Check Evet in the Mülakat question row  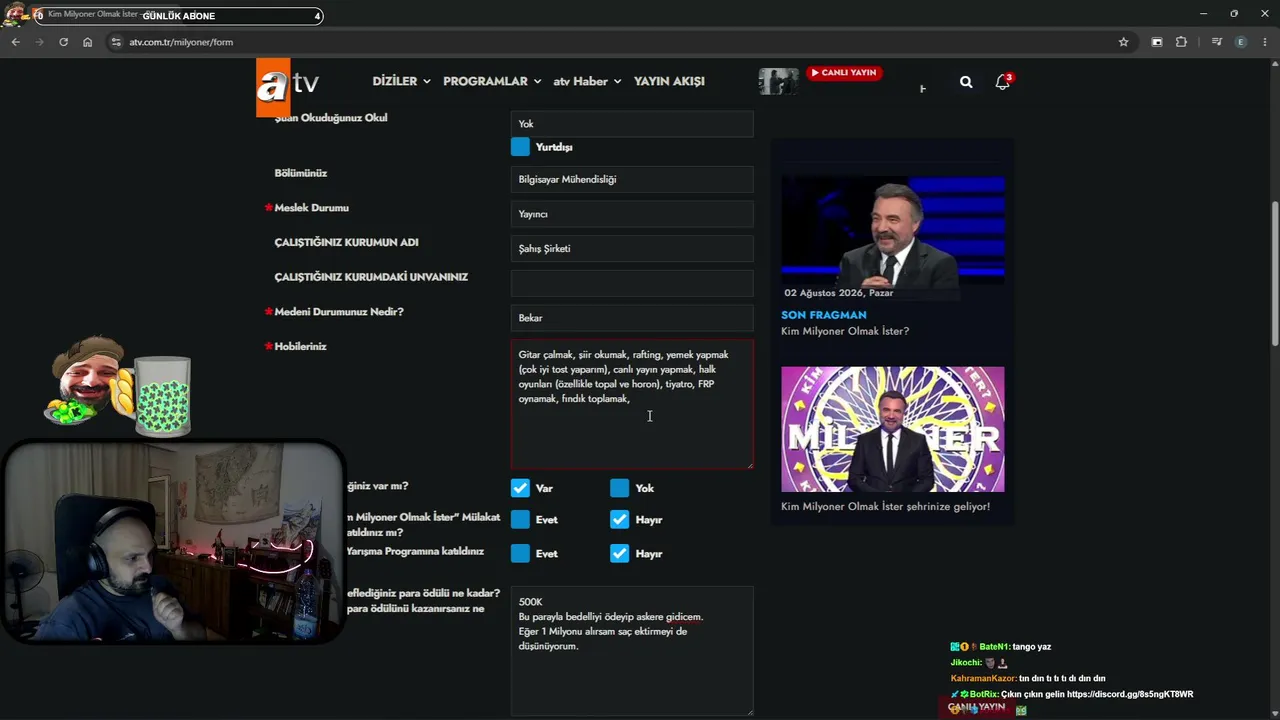[x=520, y=520]
